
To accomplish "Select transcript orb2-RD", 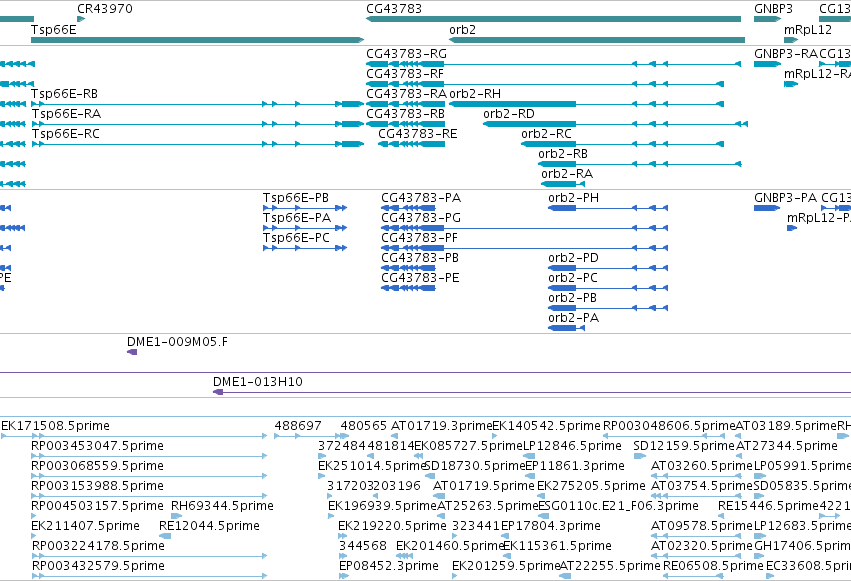I will coord(615,124).
